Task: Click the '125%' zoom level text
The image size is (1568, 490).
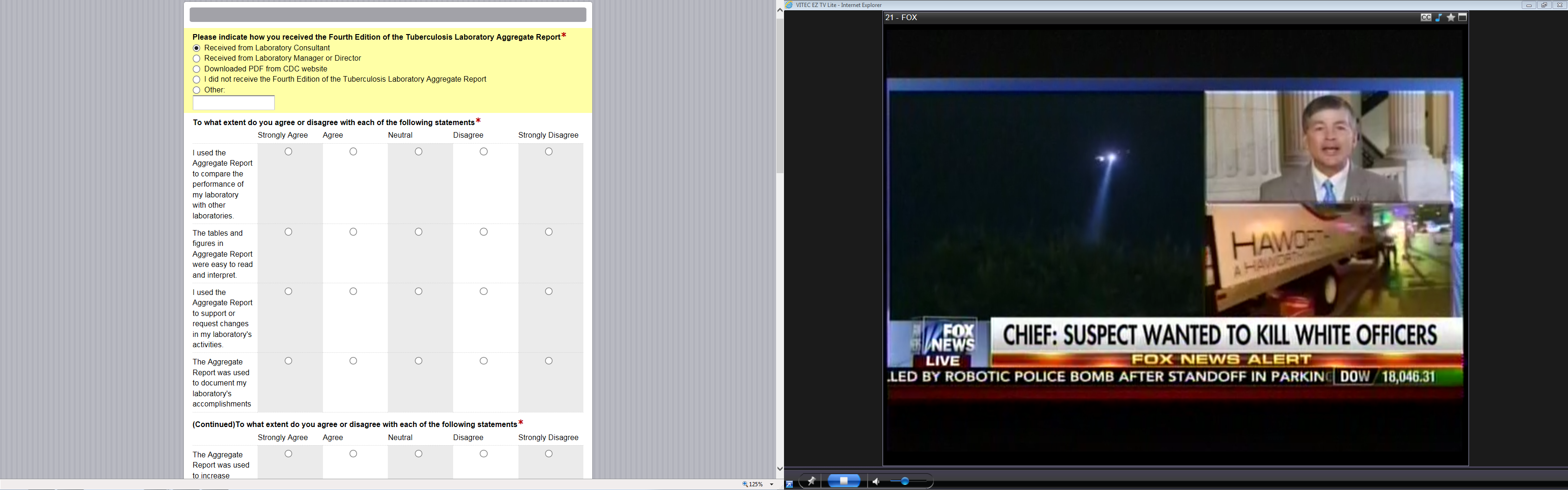Action: pyautogui.click(x=756, y=484)
